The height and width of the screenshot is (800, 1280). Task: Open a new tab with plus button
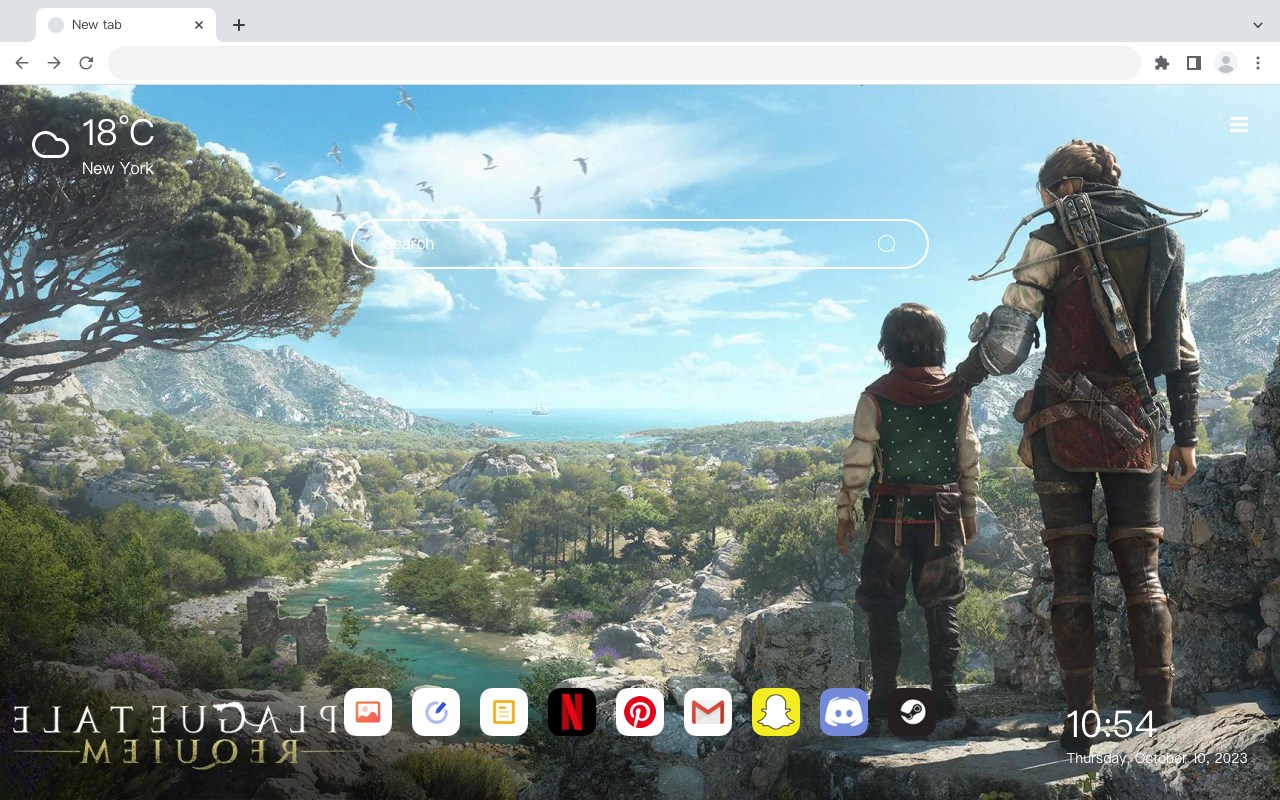tap(238, 25)
